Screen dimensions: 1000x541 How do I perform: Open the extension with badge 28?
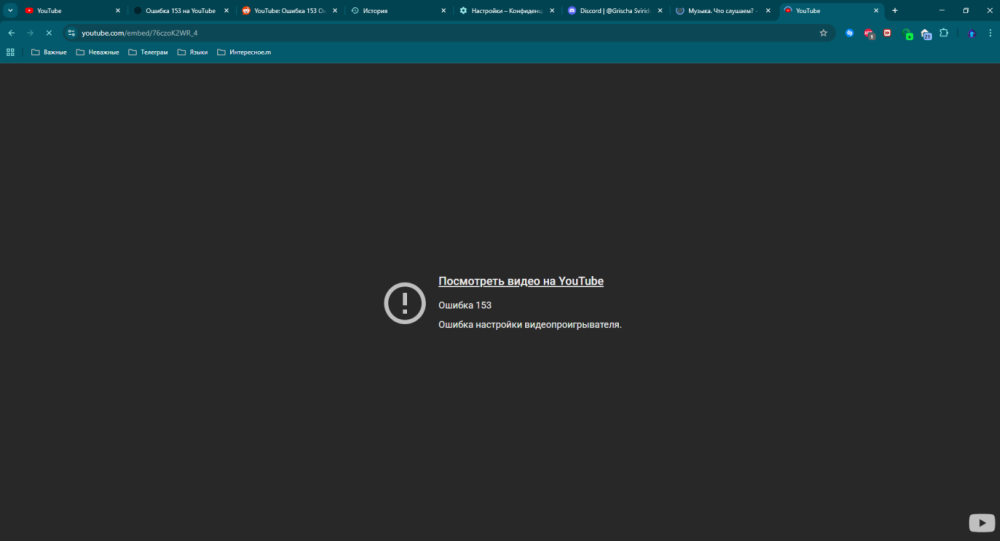click(926, 34)
